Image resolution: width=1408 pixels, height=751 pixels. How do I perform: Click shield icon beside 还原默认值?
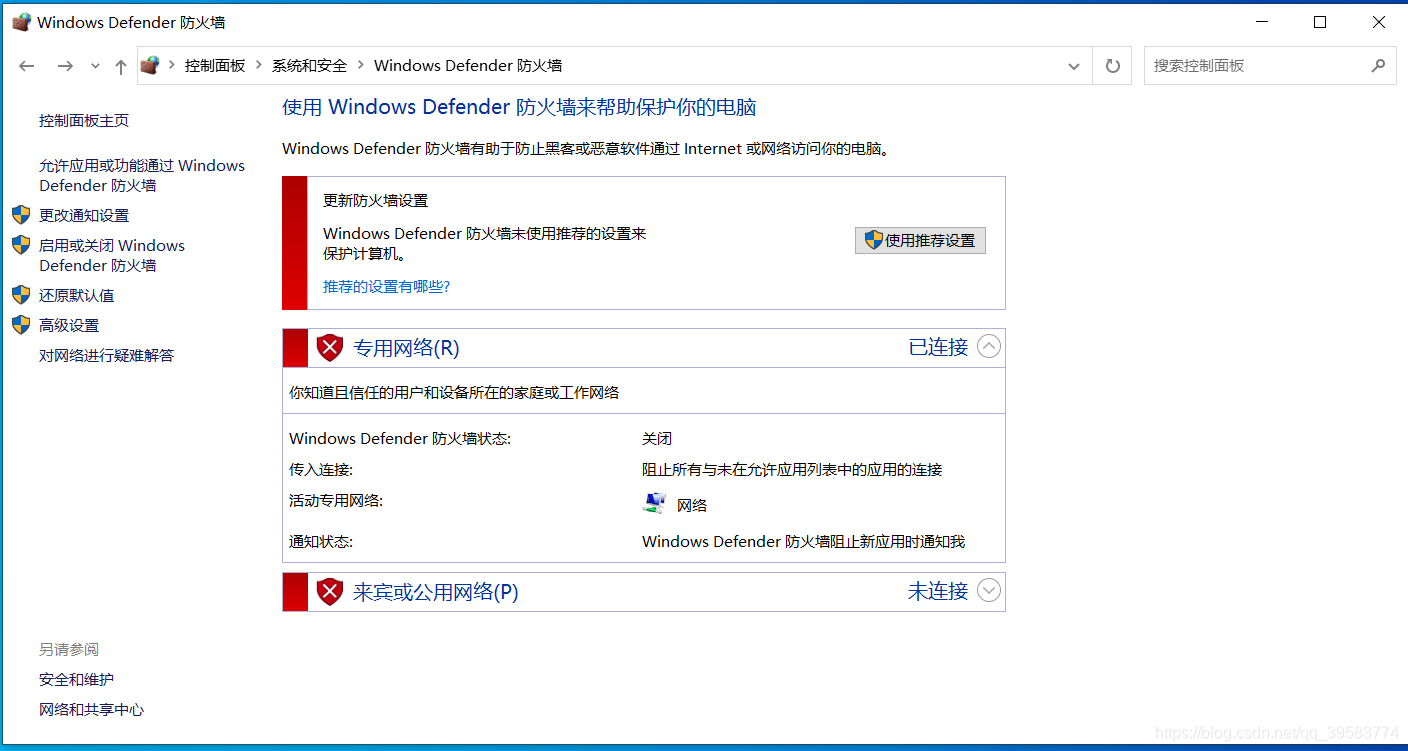coord(21,295)
